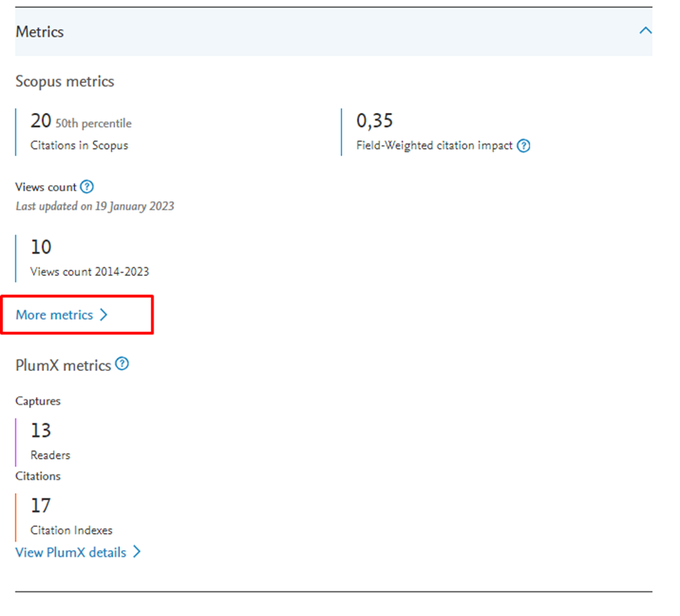The image size is (680, 616).
Task: Select the Captures label
Action: pos(38,401)
